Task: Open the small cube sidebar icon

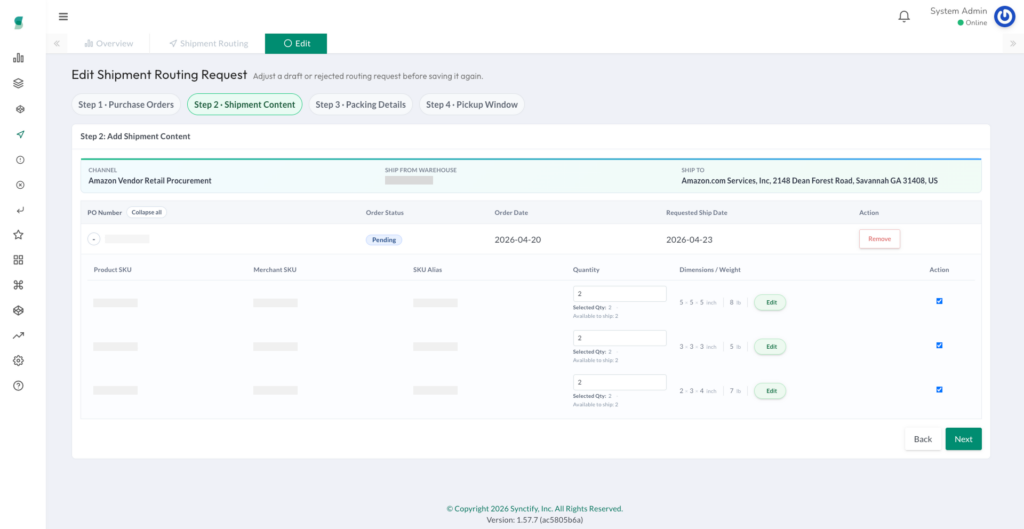Action: pyautogui.click(x=20, y=109)
